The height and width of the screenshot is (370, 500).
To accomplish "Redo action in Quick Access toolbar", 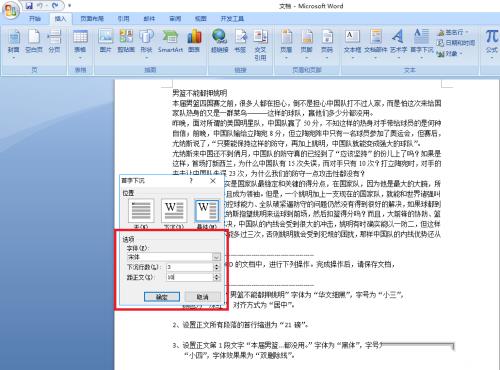I will point(56,6).
